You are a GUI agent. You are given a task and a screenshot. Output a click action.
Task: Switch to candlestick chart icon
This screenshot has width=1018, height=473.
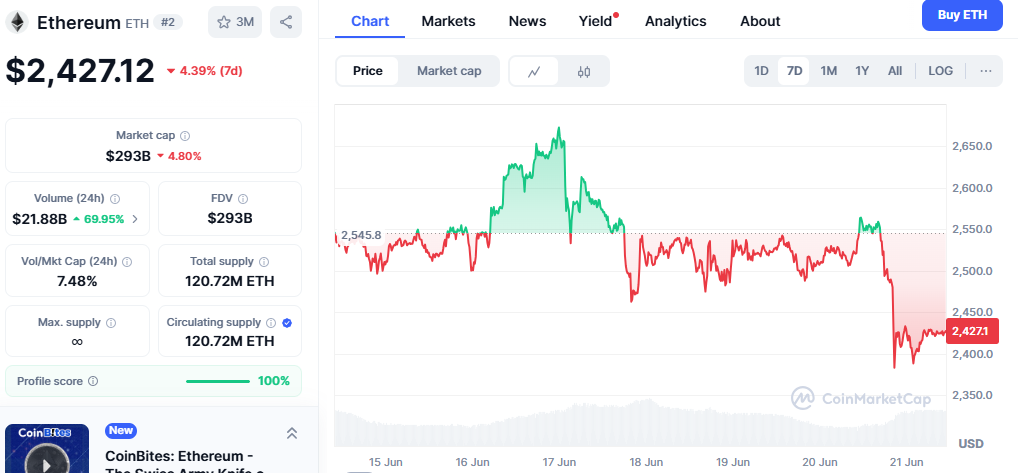tap(584, 71)
